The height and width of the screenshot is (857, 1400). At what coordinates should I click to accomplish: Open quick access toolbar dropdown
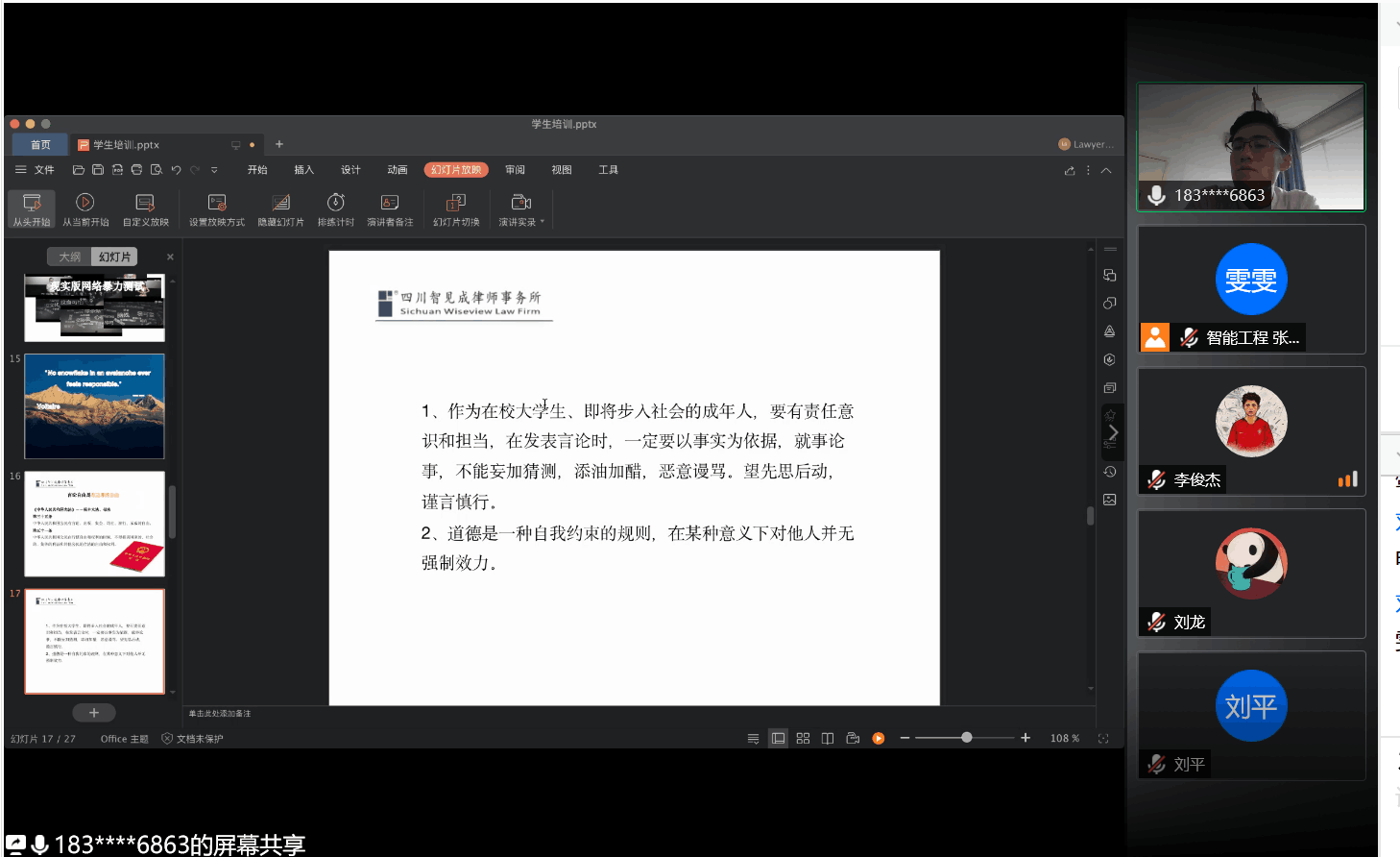214,170
